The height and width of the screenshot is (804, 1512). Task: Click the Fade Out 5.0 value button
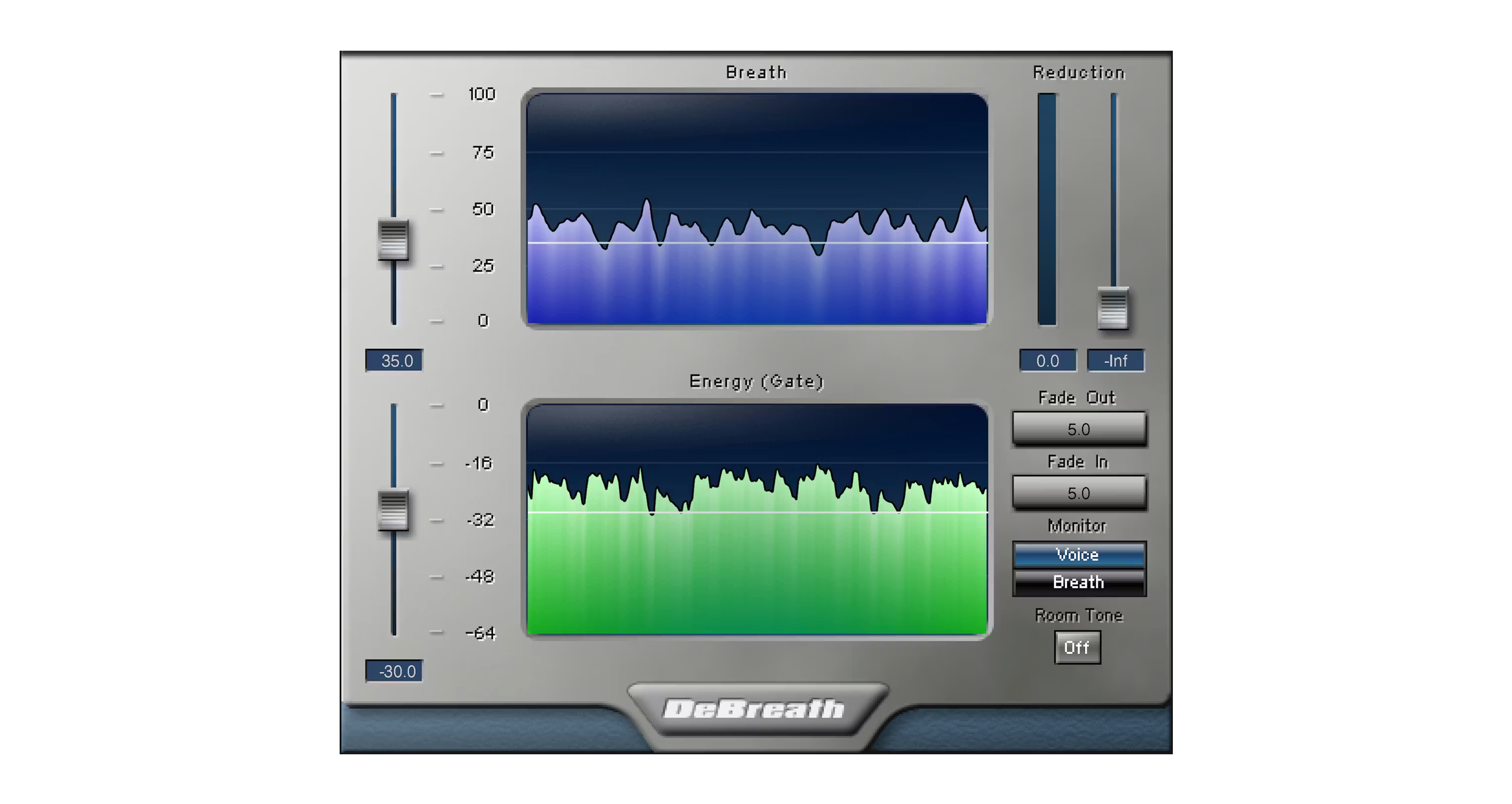tap(1079, 429)
